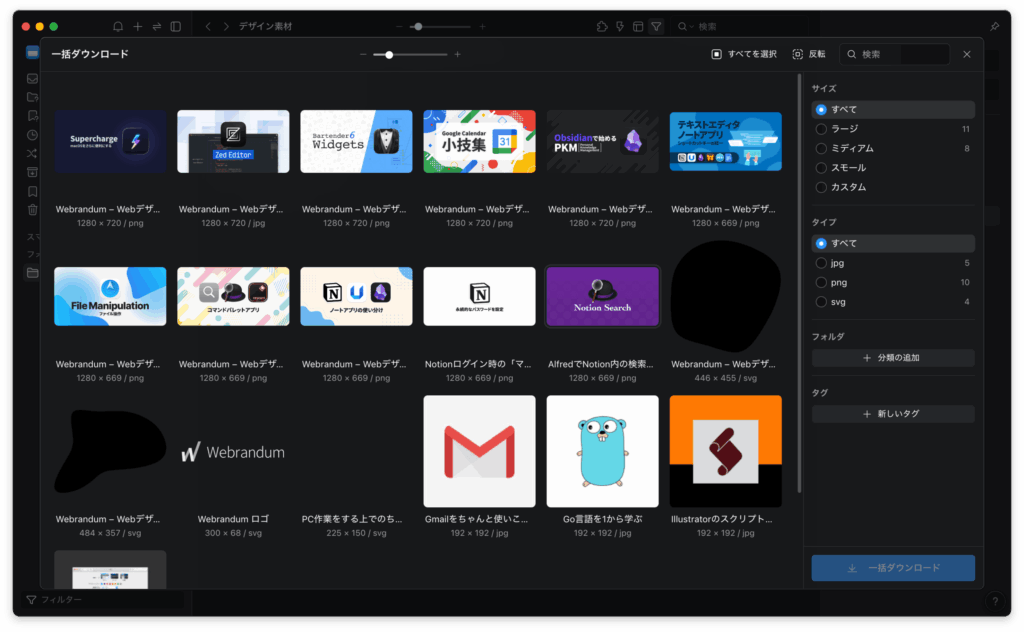This screenshot has width=1024, height=632.
Task: Select the ラージ size radio button
Action: (822, 129)
